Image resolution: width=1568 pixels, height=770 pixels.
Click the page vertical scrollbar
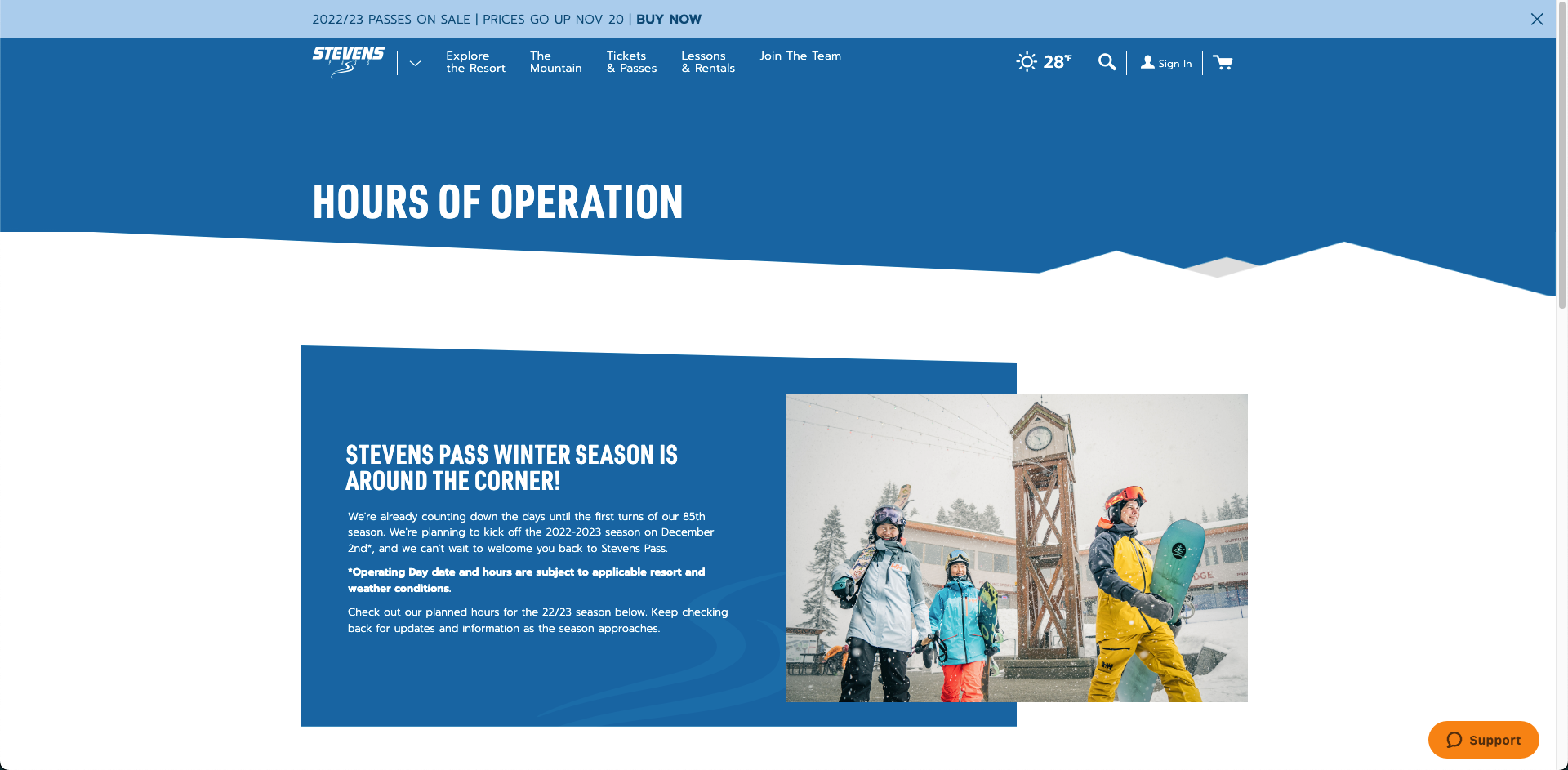pyautogui.click(x=1561, y=155)
